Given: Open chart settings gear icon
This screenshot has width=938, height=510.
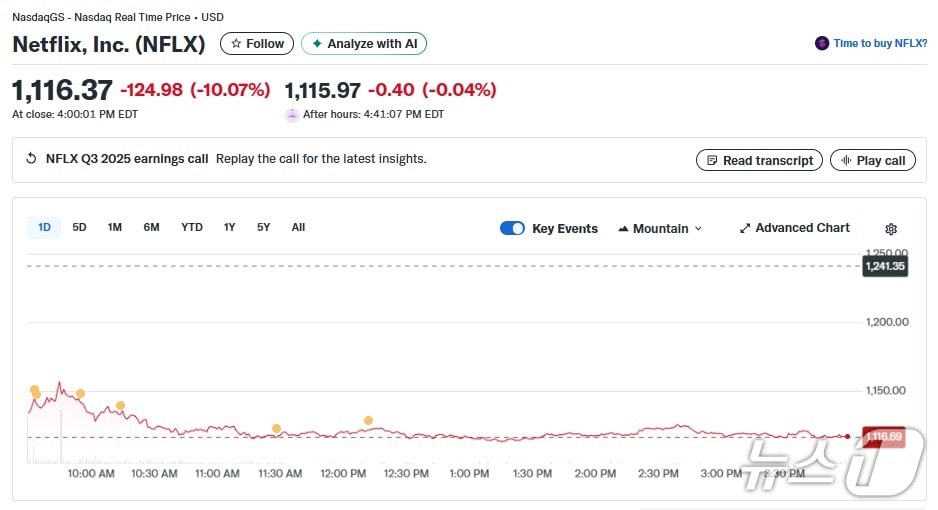Looking at the screenshot, I should (x=891, y=229).
